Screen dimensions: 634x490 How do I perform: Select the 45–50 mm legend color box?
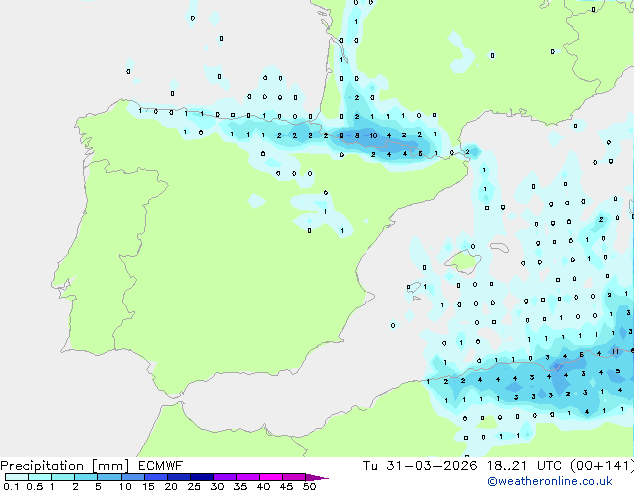(294, 477)
